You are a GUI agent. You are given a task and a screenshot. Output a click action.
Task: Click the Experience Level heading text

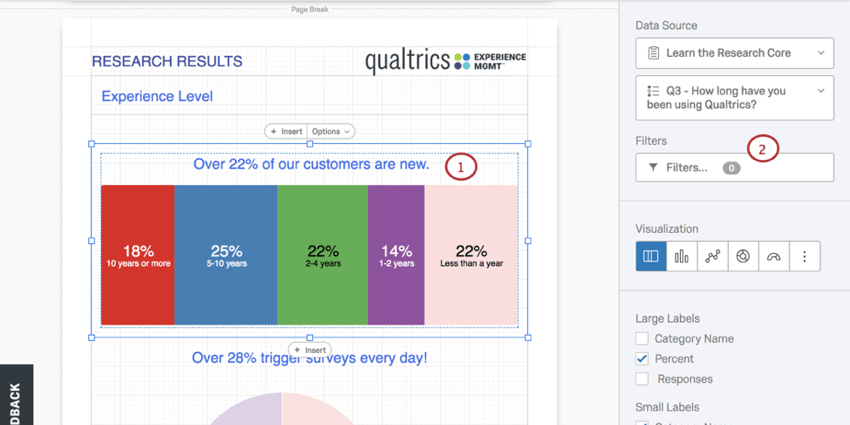tap(157, 97)
